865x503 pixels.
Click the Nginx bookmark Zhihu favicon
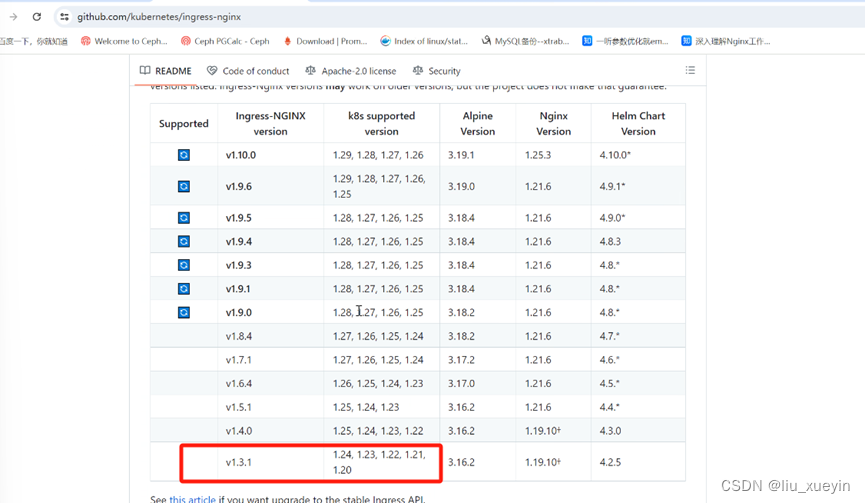pyautogui.click(x=686, y=41)
